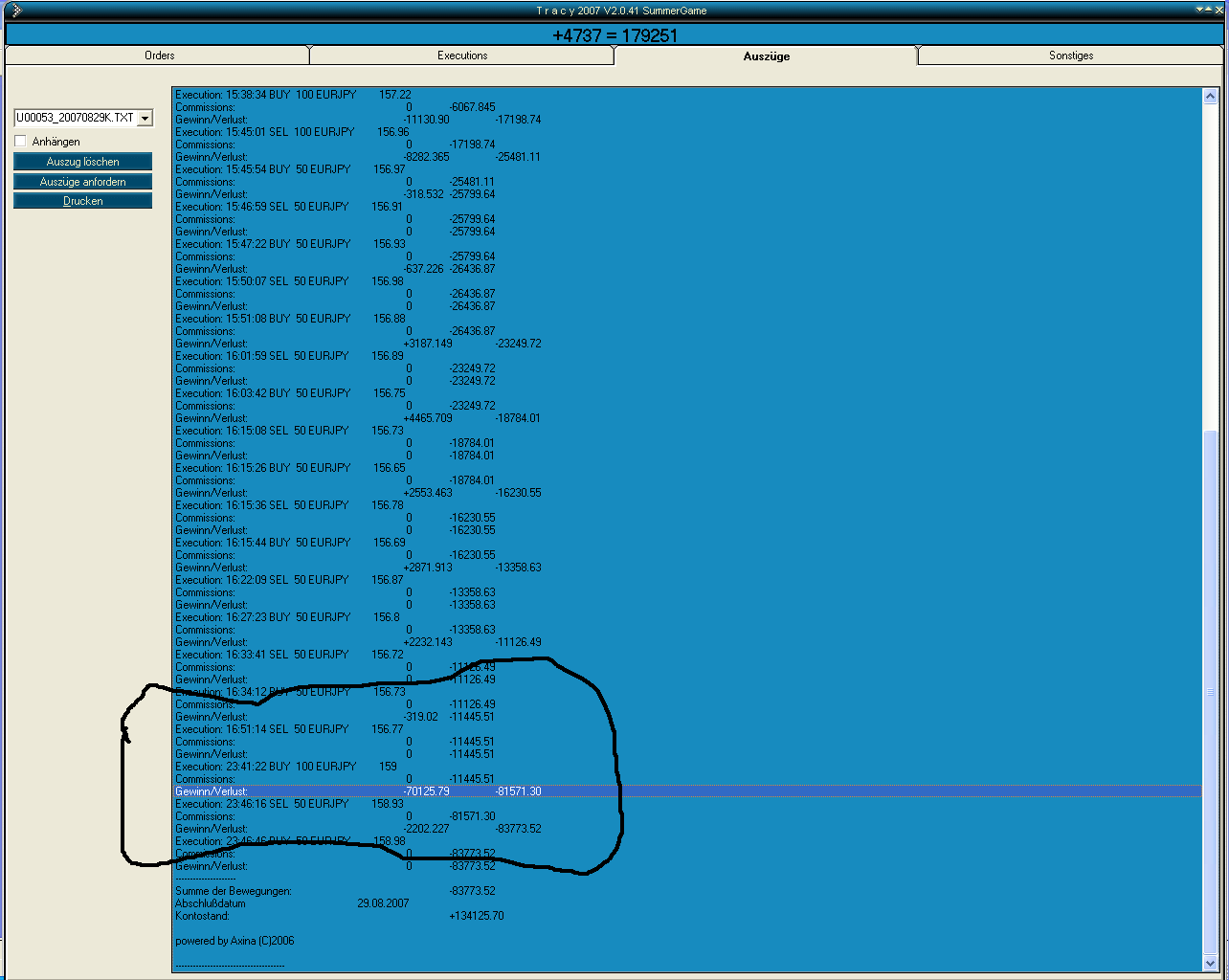1229x980 pixels.
Task: Click the -2202.227 loss value
Action: 427,829
